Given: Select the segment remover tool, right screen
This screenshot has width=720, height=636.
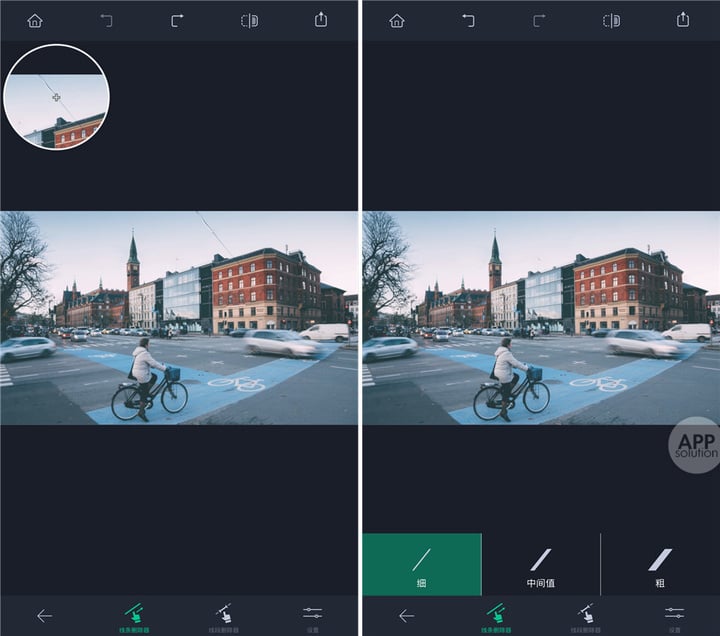Looking at the screenshot, I should [585, 618].
